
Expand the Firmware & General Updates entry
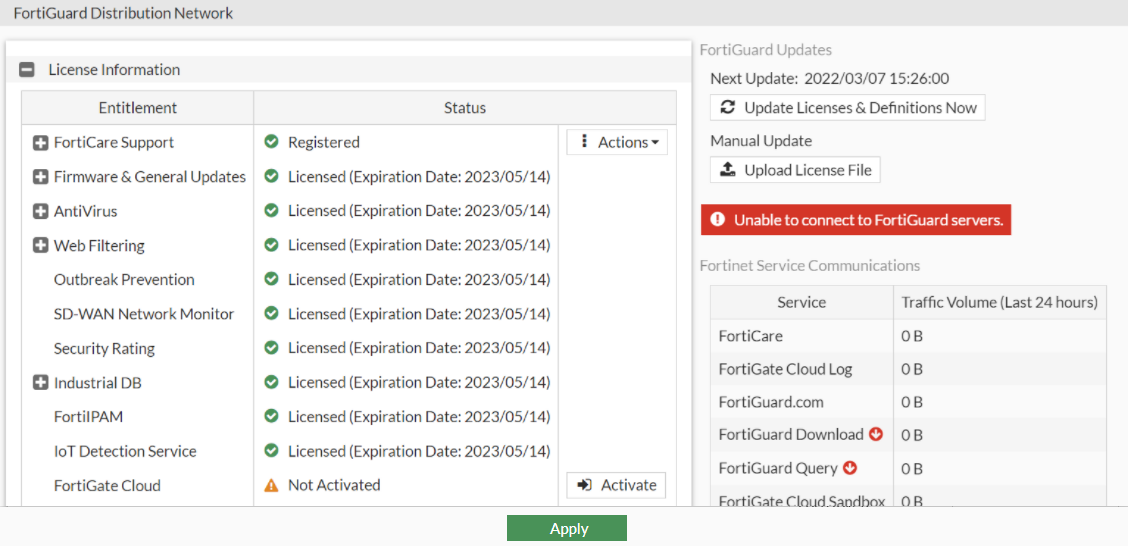click(x=41, y=177)
